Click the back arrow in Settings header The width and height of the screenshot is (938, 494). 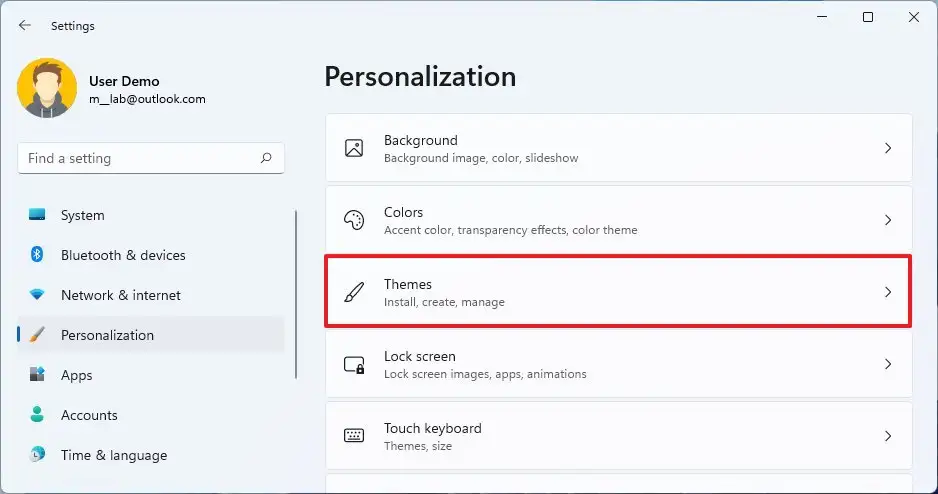pos(25,25)
